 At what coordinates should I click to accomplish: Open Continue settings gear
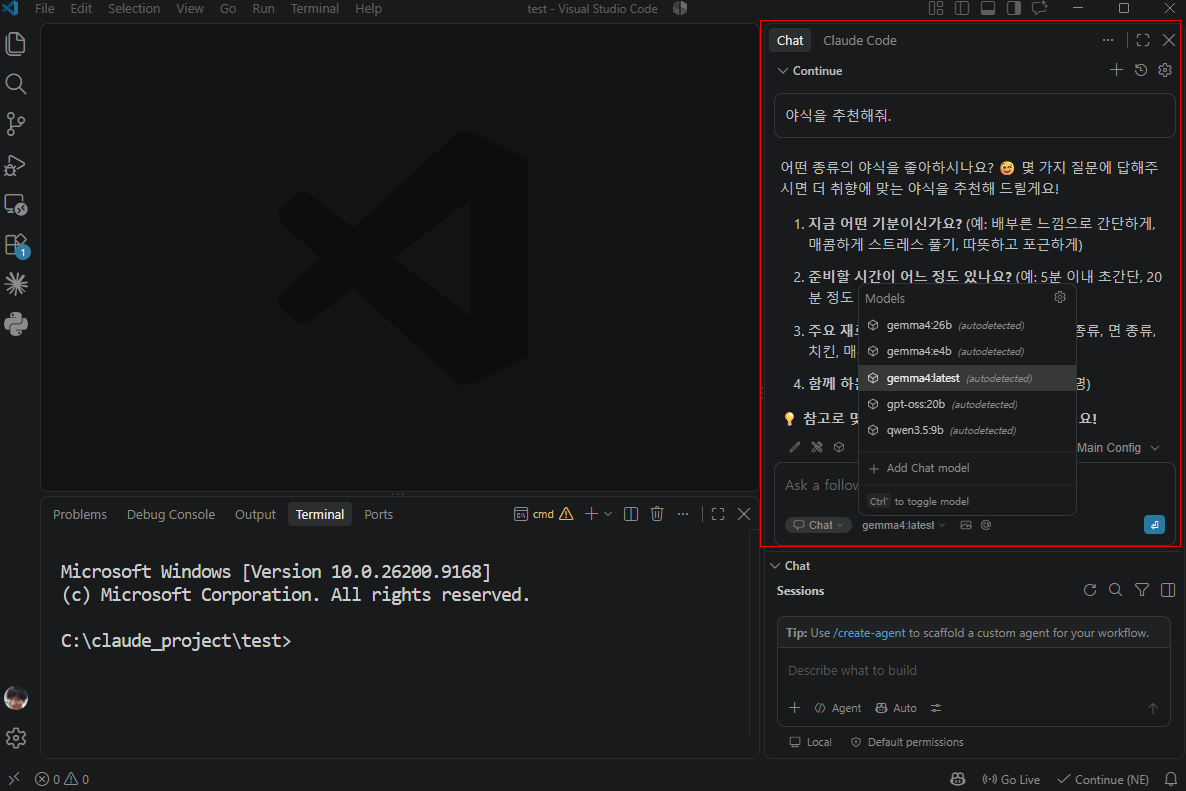pyautogui.click(x=1165, y=70)
